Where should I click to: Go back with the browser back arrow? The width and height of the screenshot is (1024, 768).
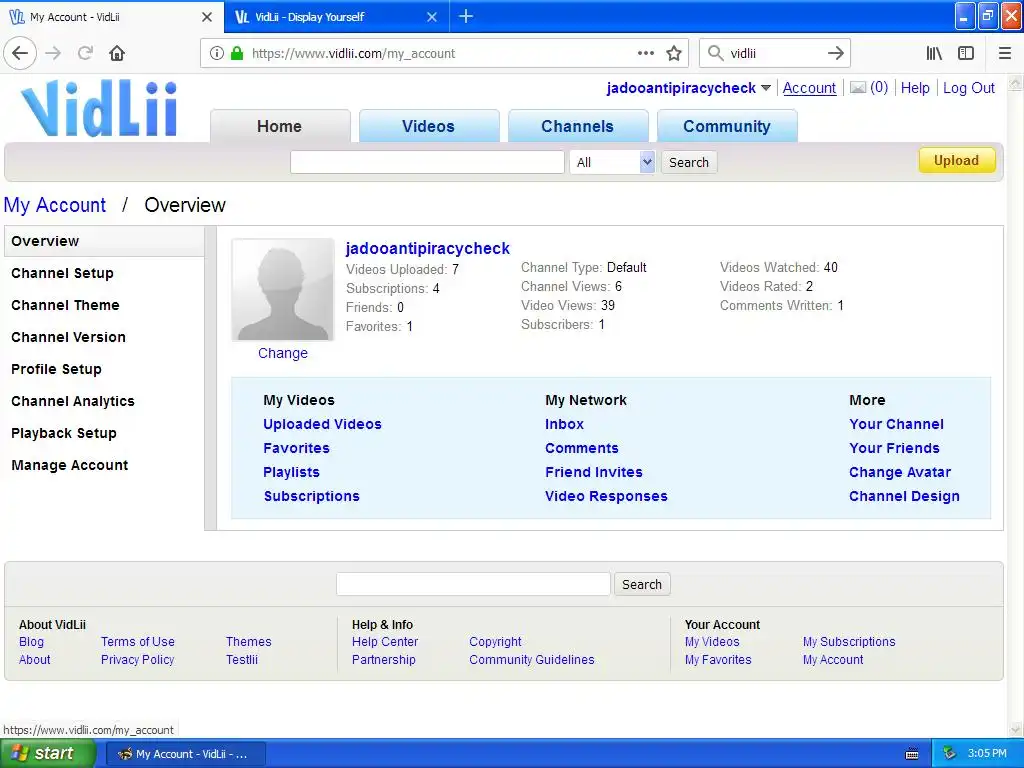[x=20, y=54]
